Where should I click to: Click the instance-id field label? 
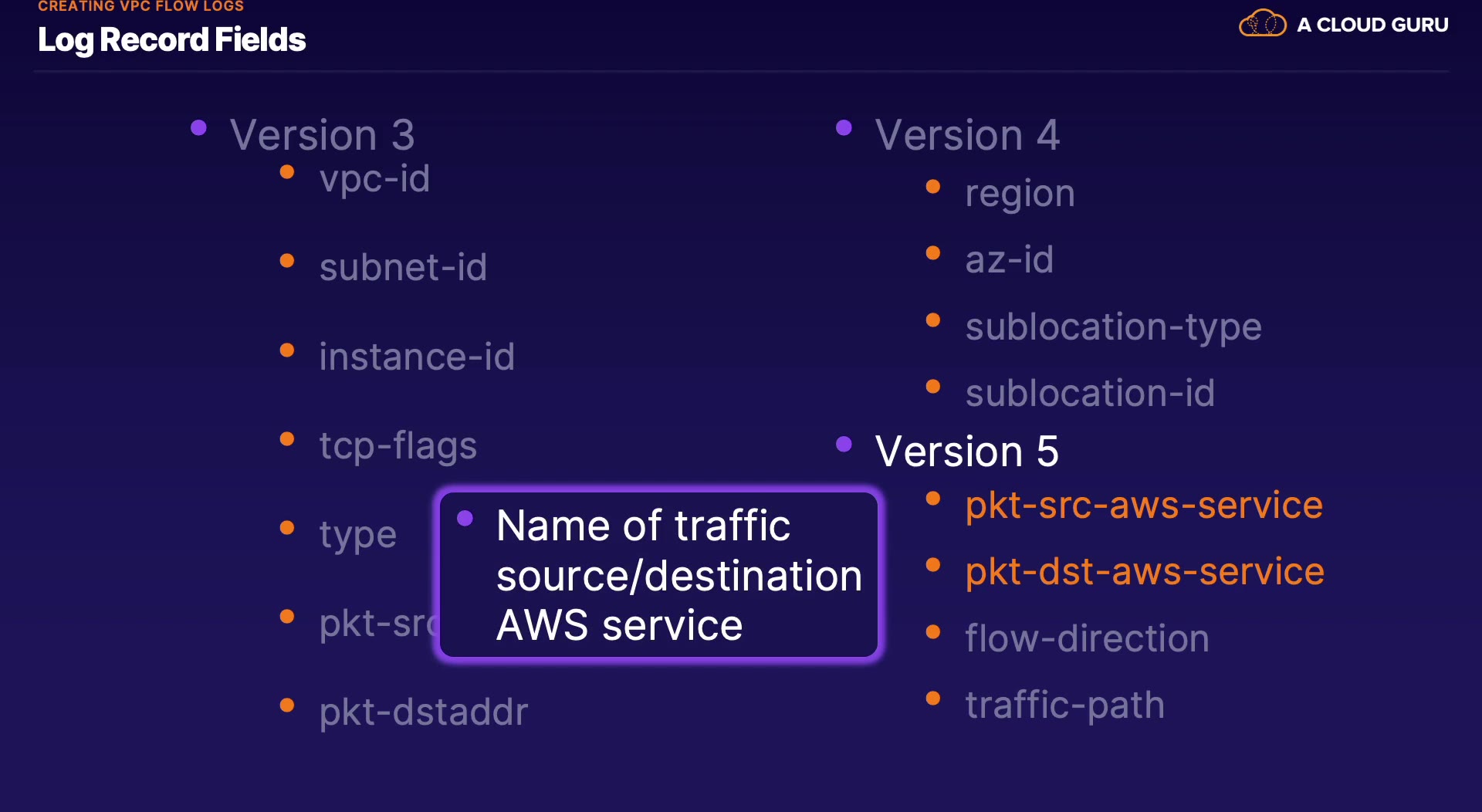coord(417,357)
